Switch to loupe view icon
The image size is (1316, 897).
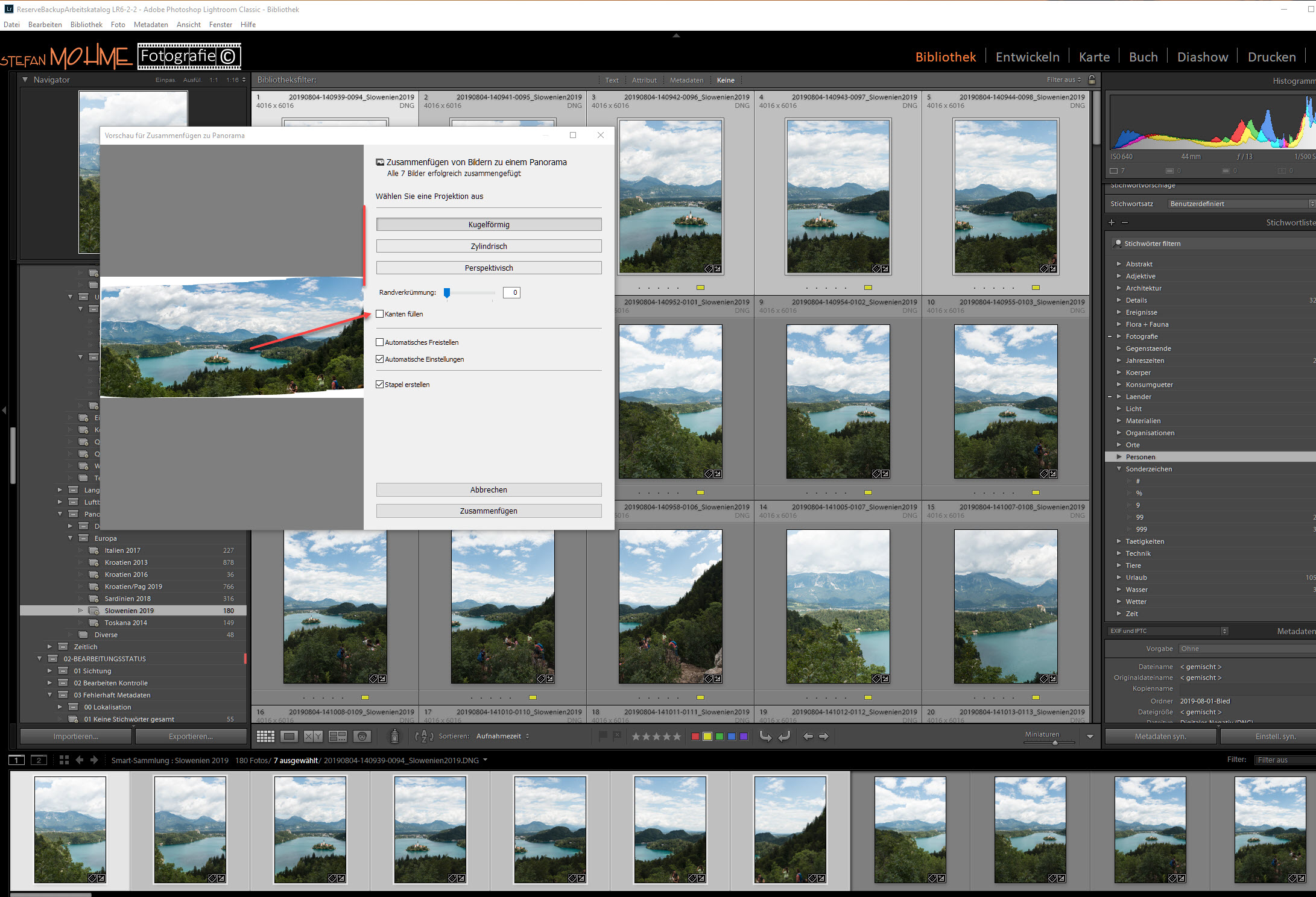click(289, 736)
